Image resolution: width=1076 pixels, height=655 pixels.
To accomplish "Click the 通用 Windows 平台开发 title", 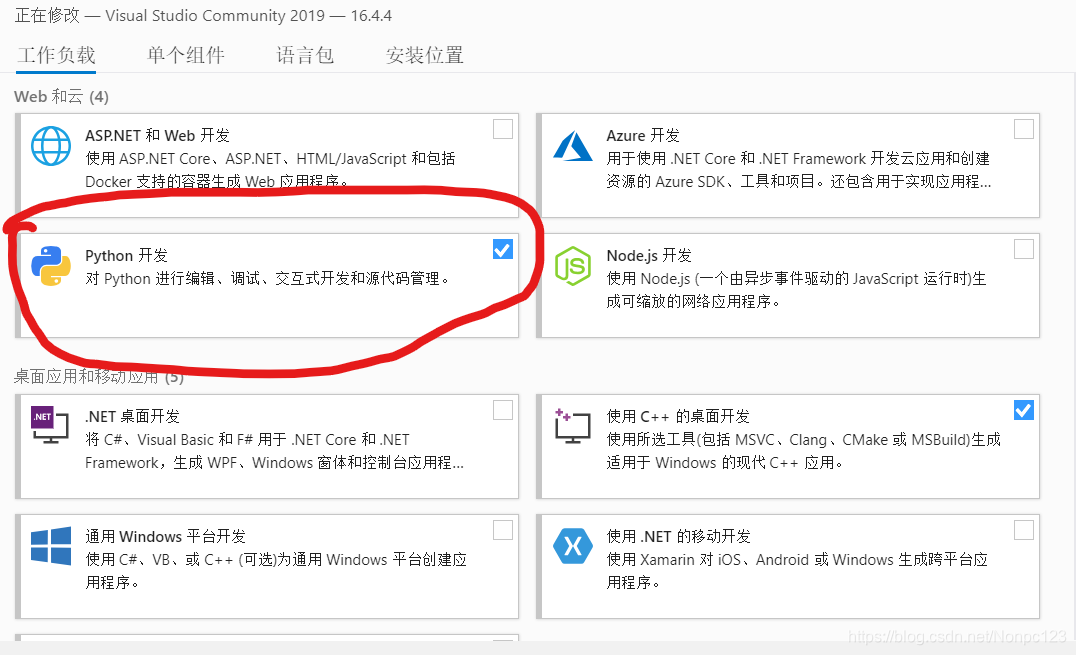I will point(165,536).
